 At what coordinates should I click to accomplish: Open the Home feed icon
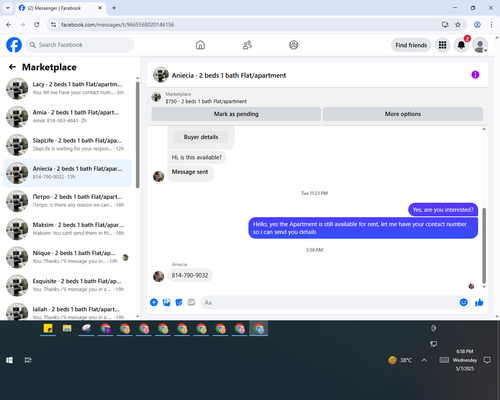pos(200,45)
